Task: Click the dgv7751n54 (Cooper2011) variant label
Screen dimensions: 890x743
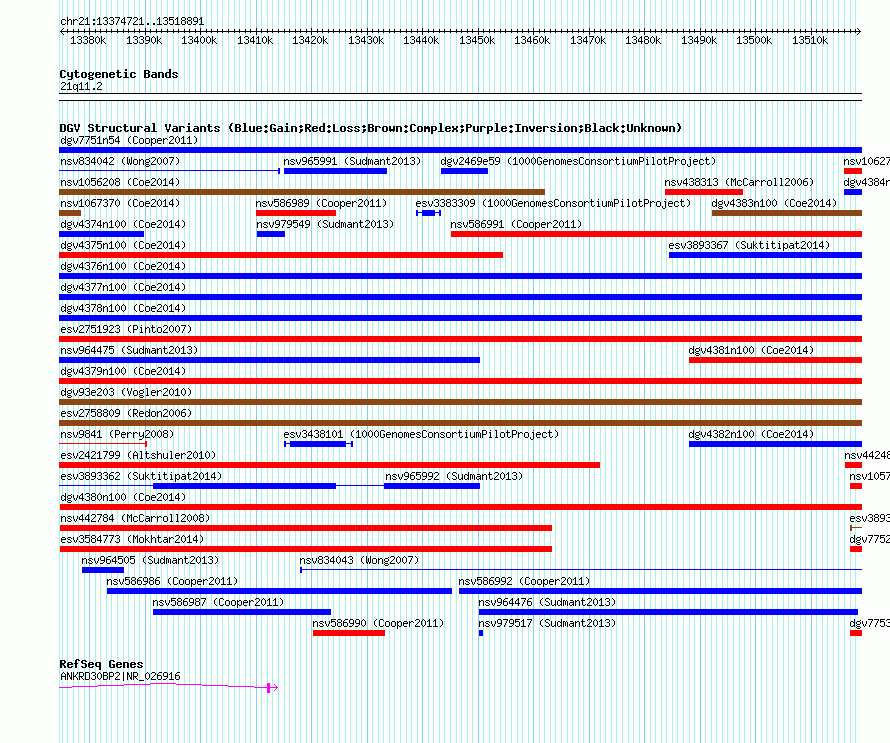Action: pos(129,140)
